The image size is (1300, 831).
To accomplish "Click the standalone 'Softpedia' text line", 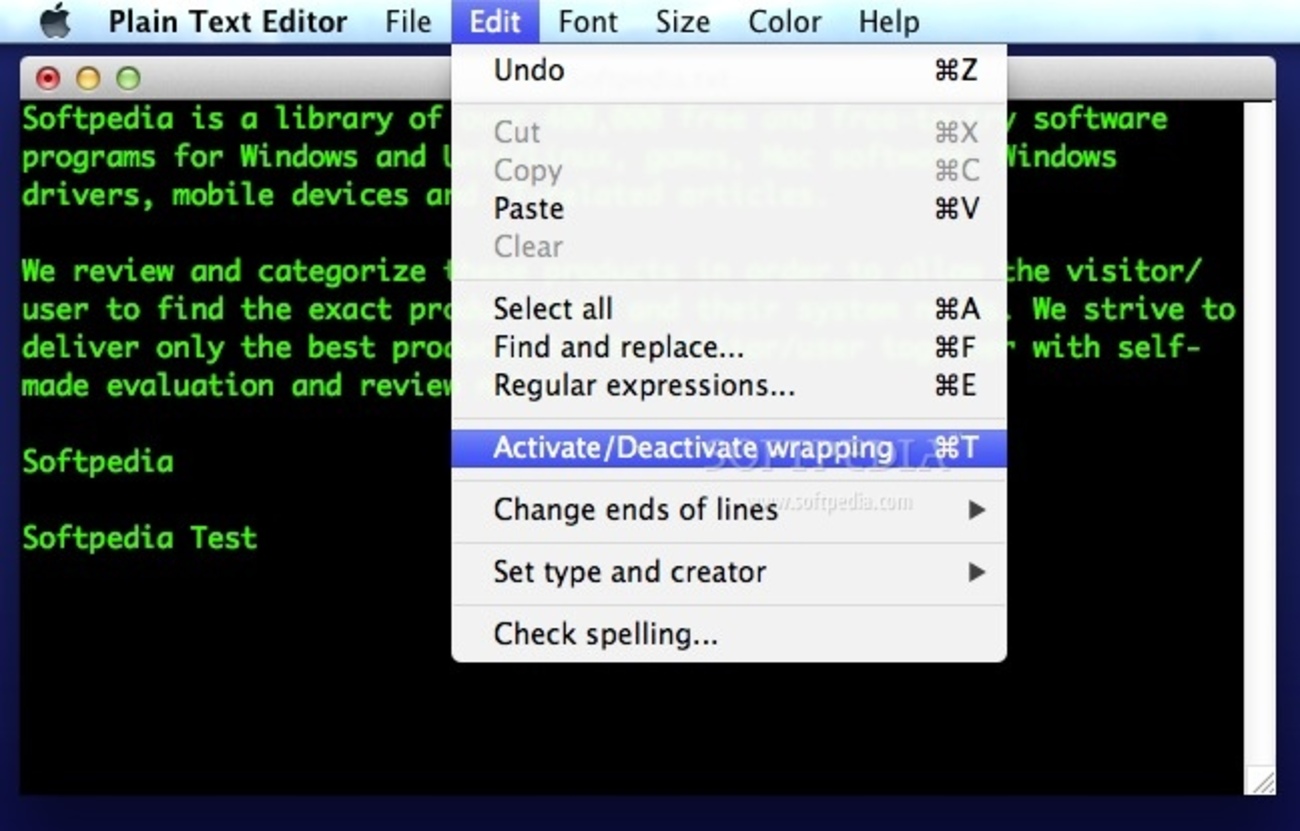I will 98,462.
